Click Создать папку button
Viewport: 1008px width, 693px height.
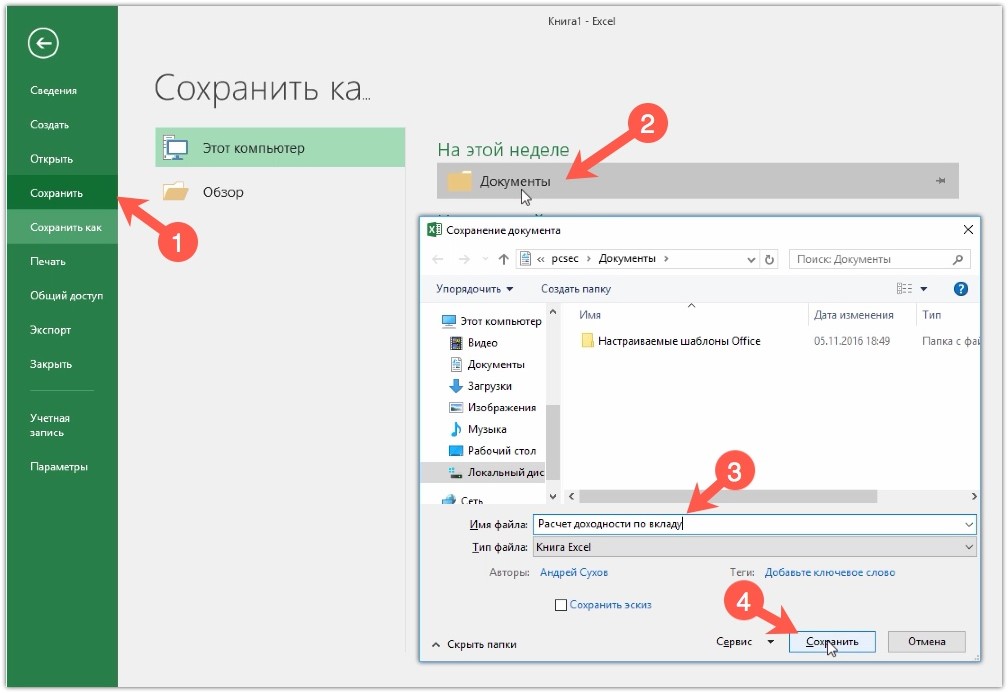click(575, 289)
